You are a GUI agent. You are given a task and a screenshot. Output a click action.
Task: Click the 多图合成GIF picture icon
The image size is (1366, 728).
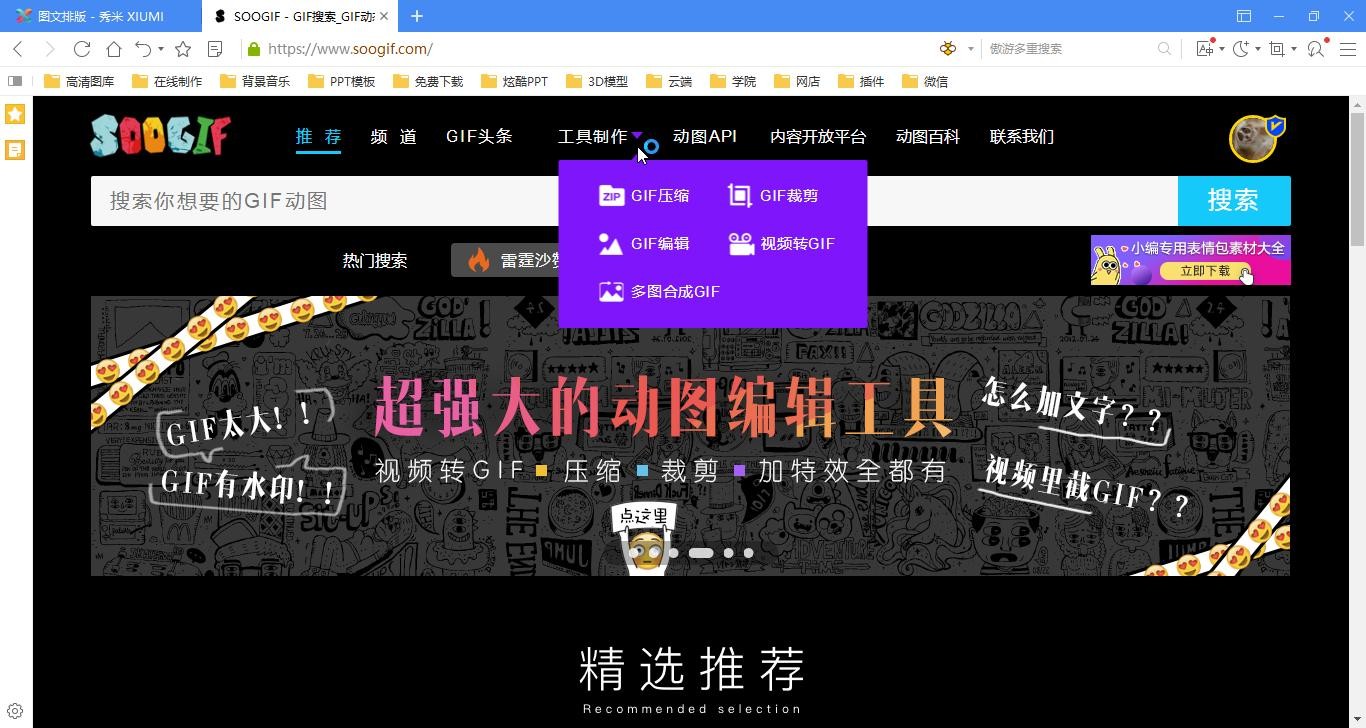pos(611,292)
